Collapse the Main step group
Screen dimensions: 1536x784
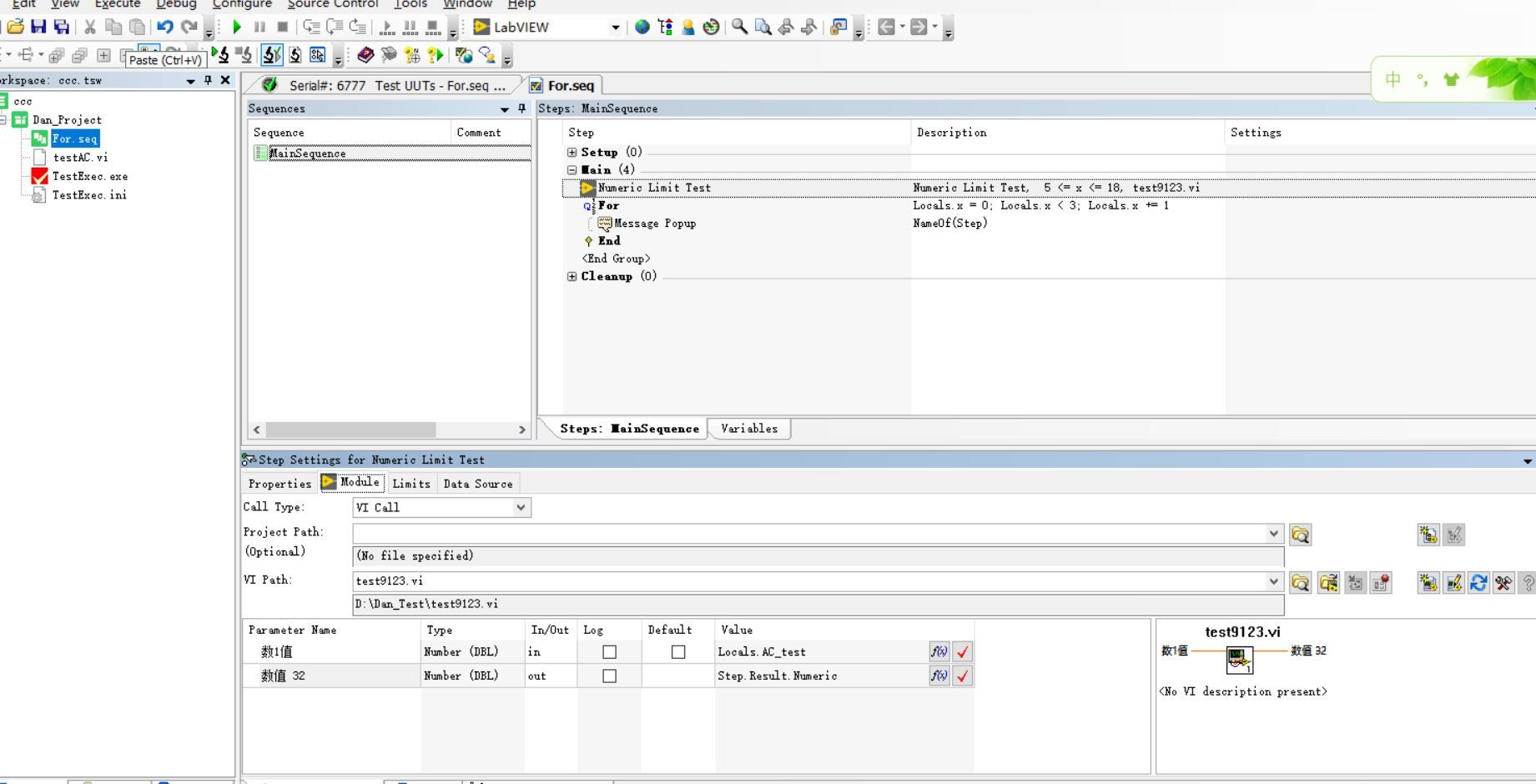pos(572,170)
